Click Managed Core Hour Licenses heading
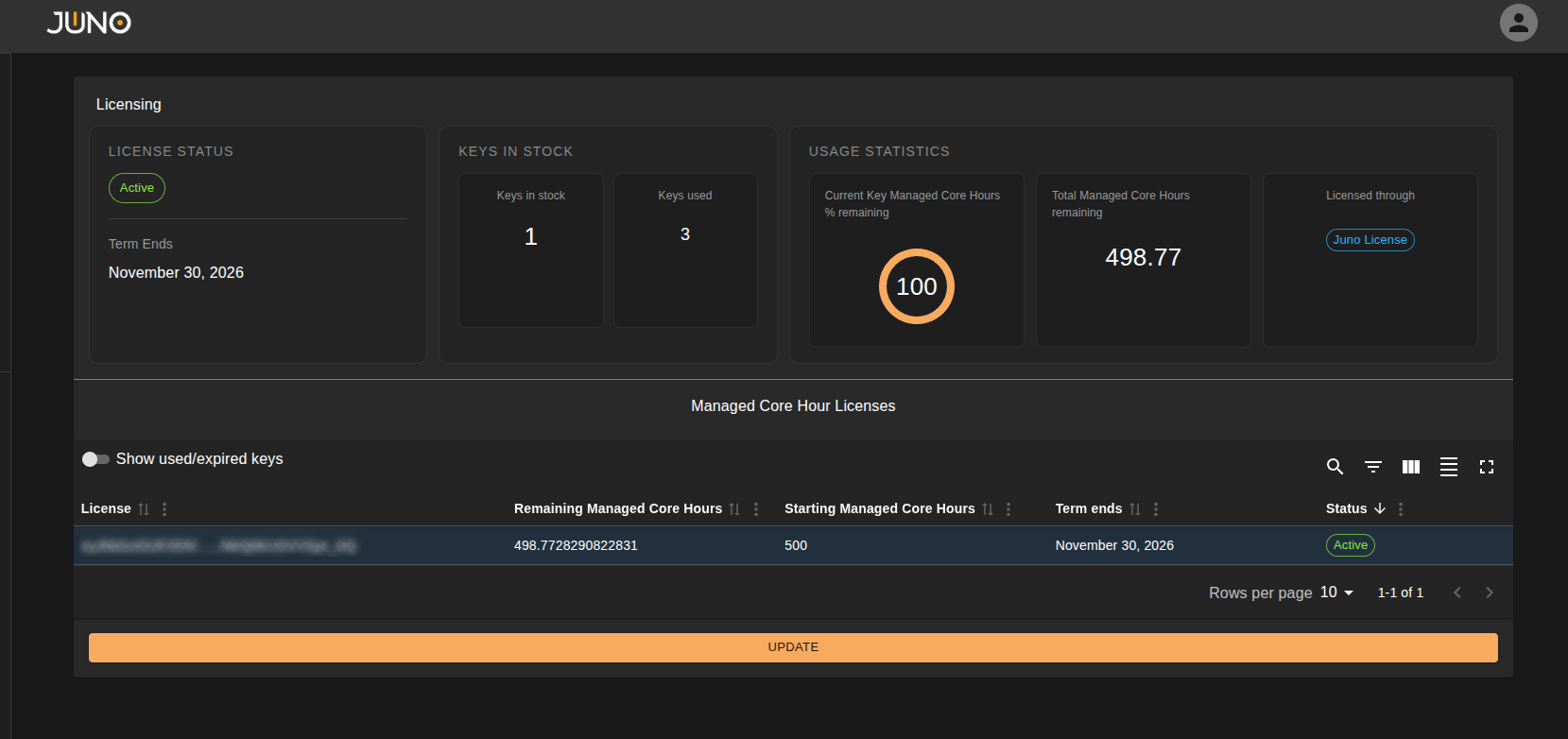1568x739 pixels. tap(793, 405)
